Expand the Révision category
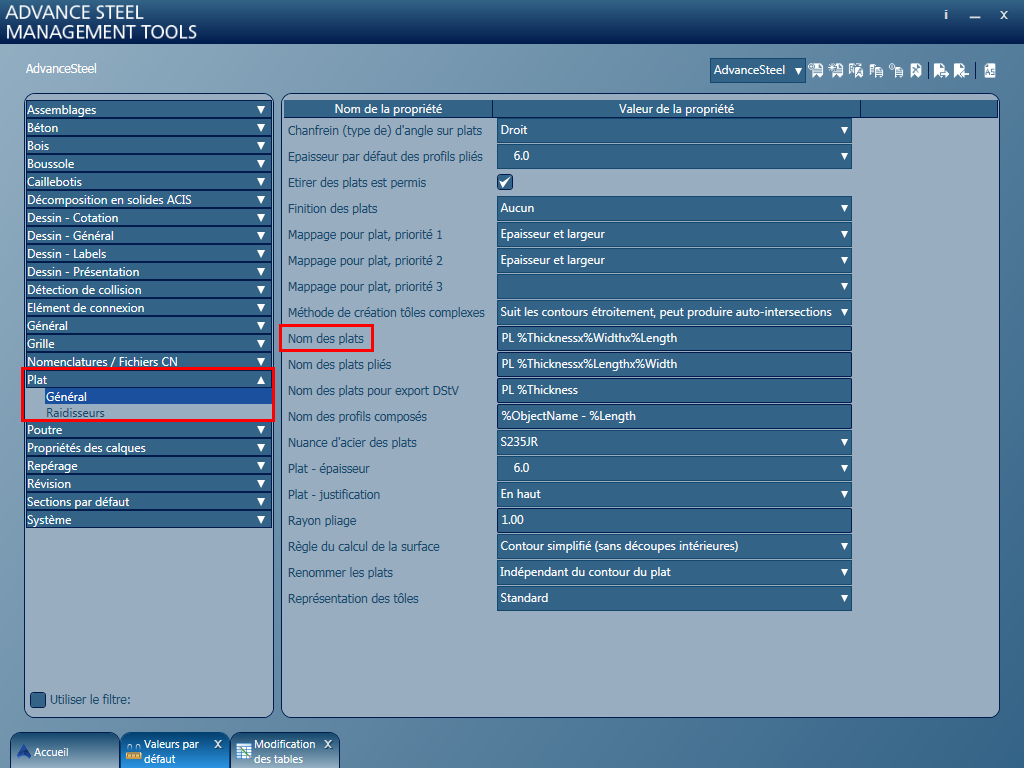Viewport: 1024px width, 768px height. tap(148, 483)
